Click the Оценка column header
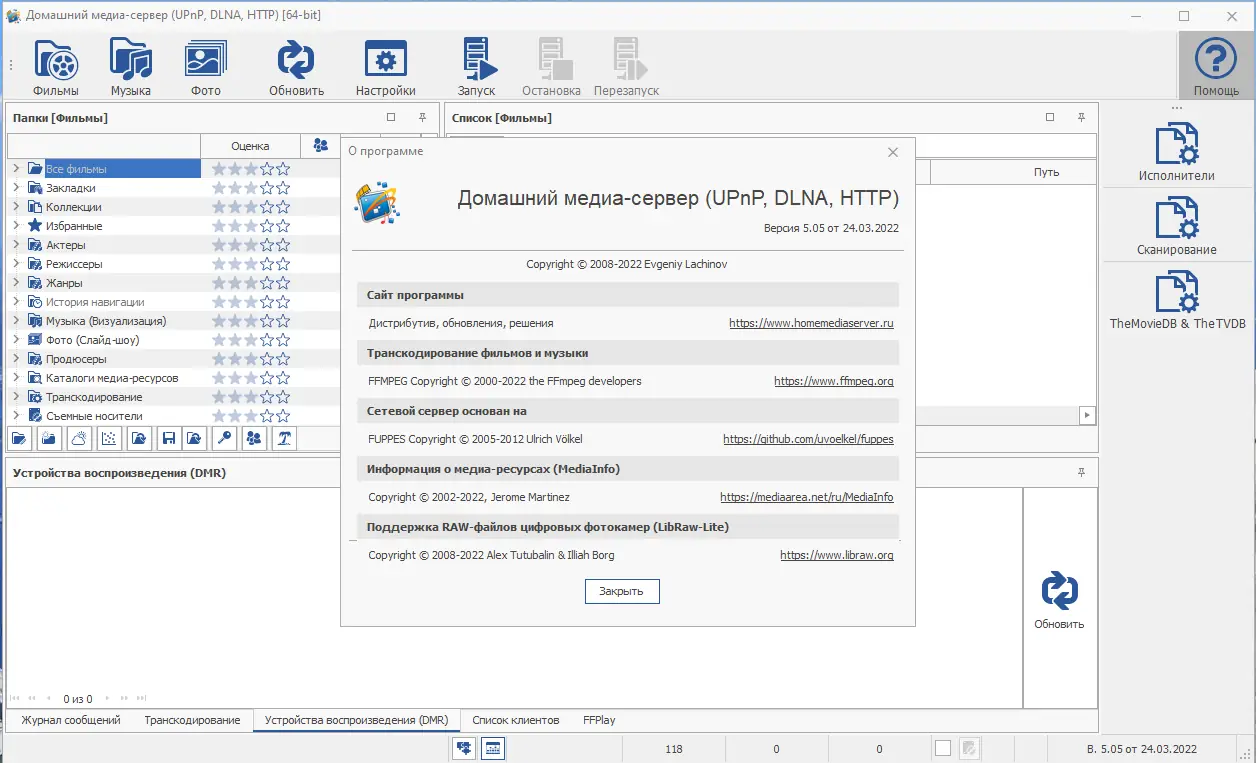The image size is (1256, 763). [250, 146]
